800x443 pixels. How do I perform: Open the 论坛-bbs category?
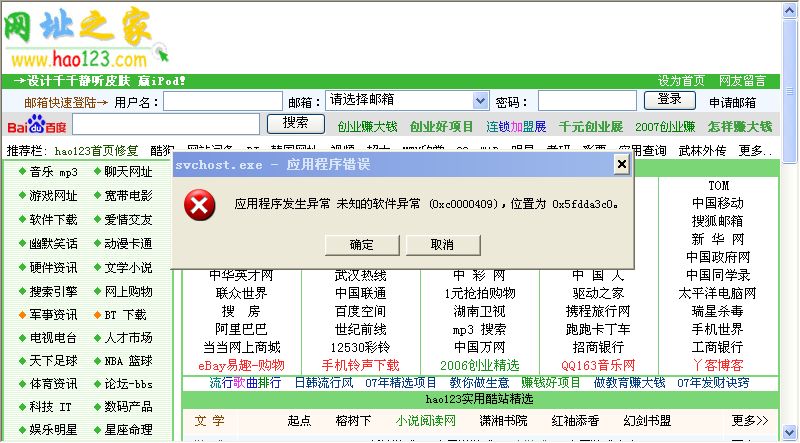[129, 384]
